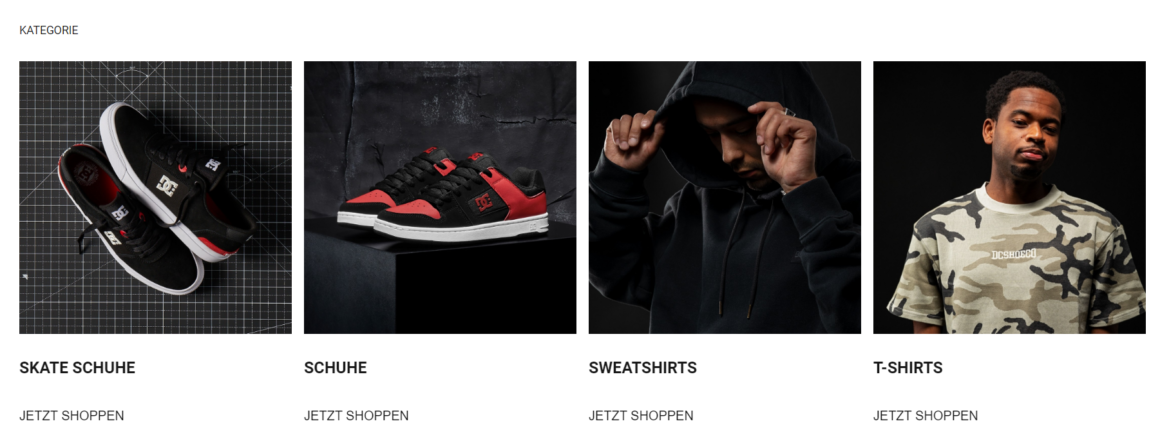Click the KATEGORIE section heading

tap(49, 30)
